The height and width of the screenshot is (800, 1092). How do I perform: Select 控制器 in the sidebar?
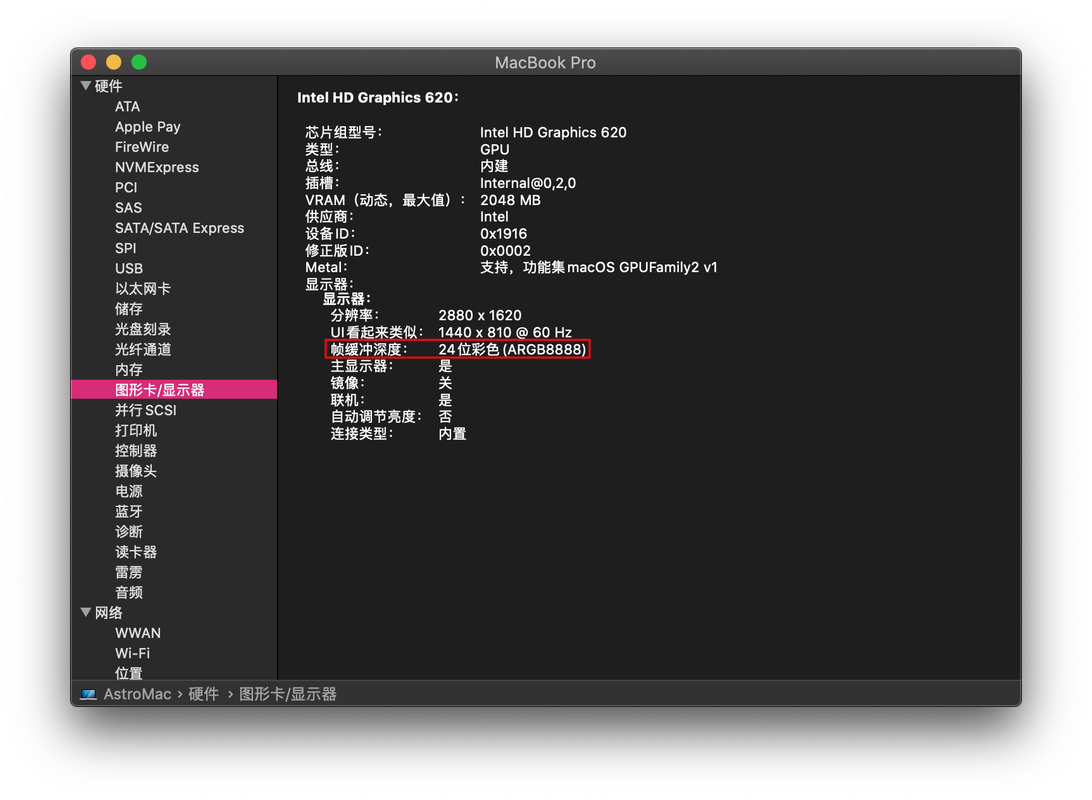136,450
